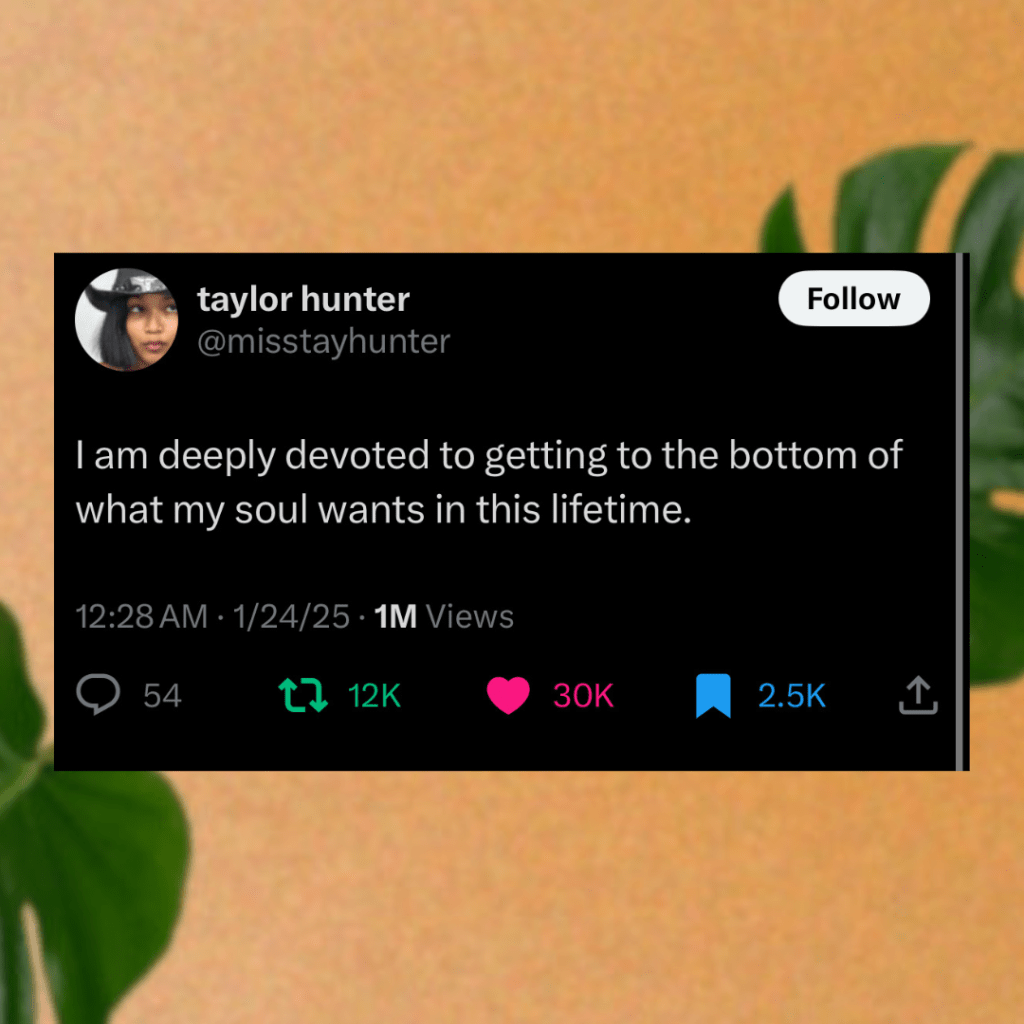Select the 1/24/25 post date
1024x1024 pixels.
click(x=290, y=616)
